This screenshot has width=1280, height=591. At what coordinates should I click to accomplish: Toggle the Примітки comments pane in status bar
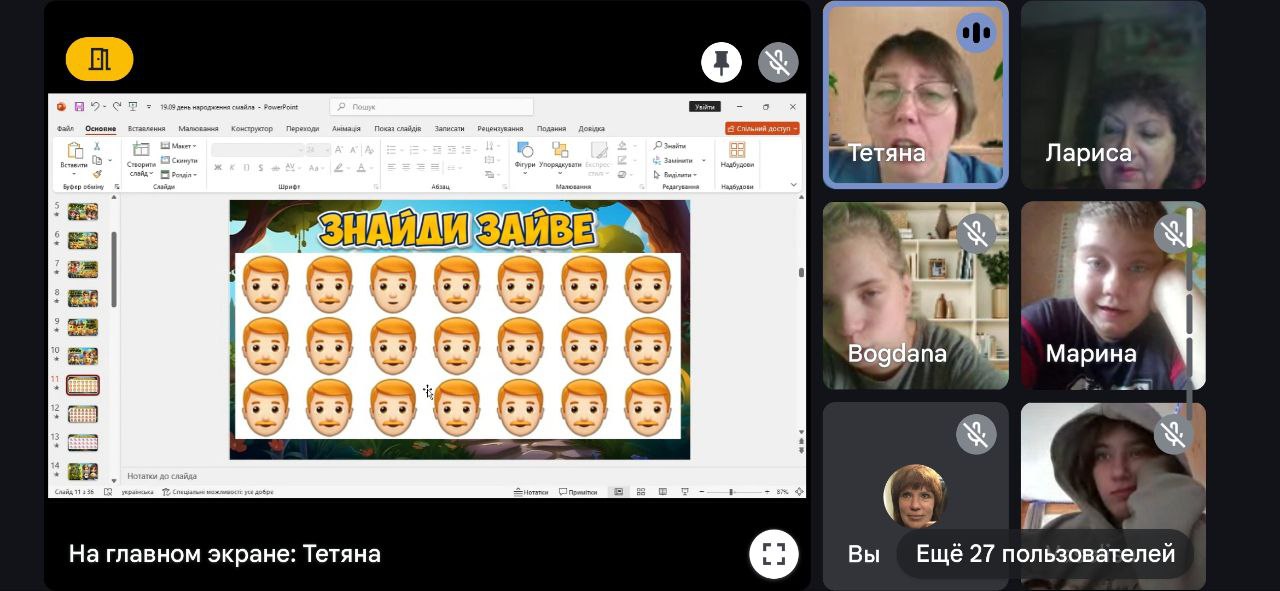(578, 492)
